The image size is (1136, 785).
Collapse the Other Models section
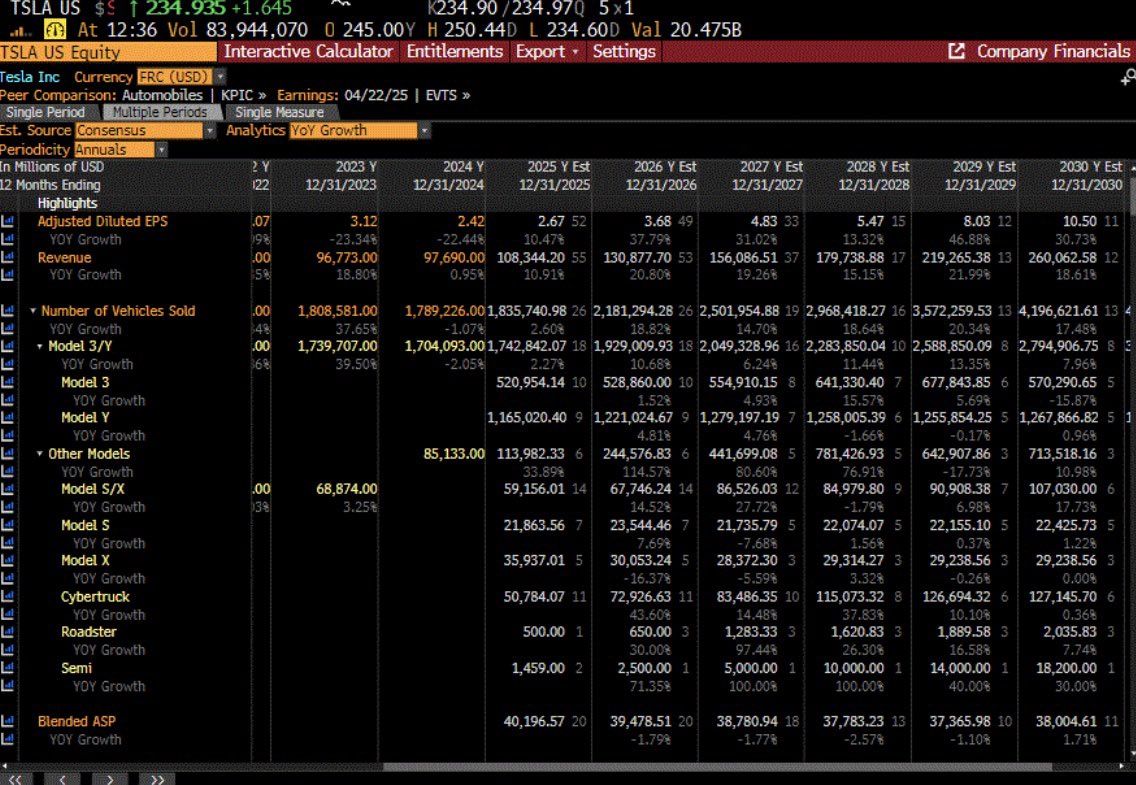click(40, 454)
